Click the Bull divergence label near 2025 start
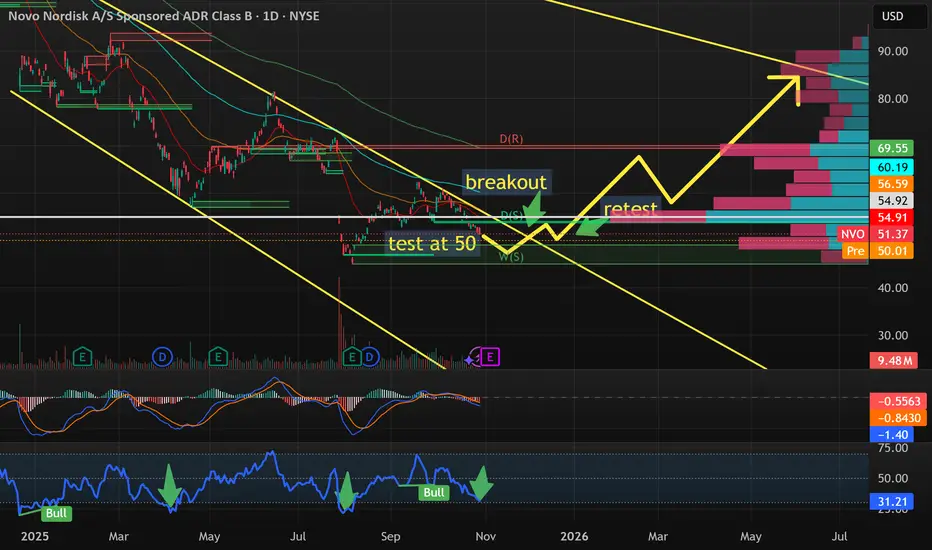Image resolution: width=932 pixels, height=550 pixels. point(56,513)
